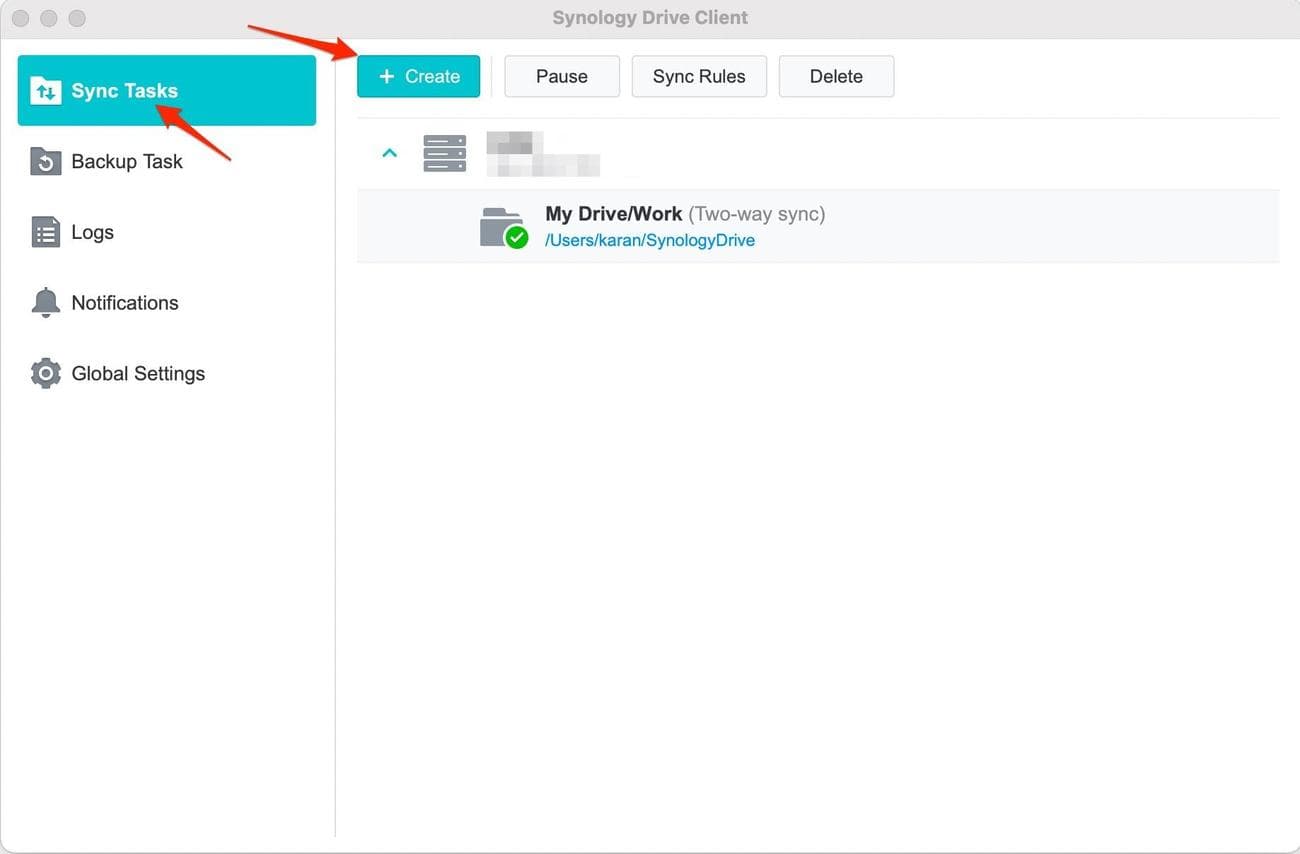
Task: Click the synced folder icon with green checkmark
Action: [x=502, y=225]
